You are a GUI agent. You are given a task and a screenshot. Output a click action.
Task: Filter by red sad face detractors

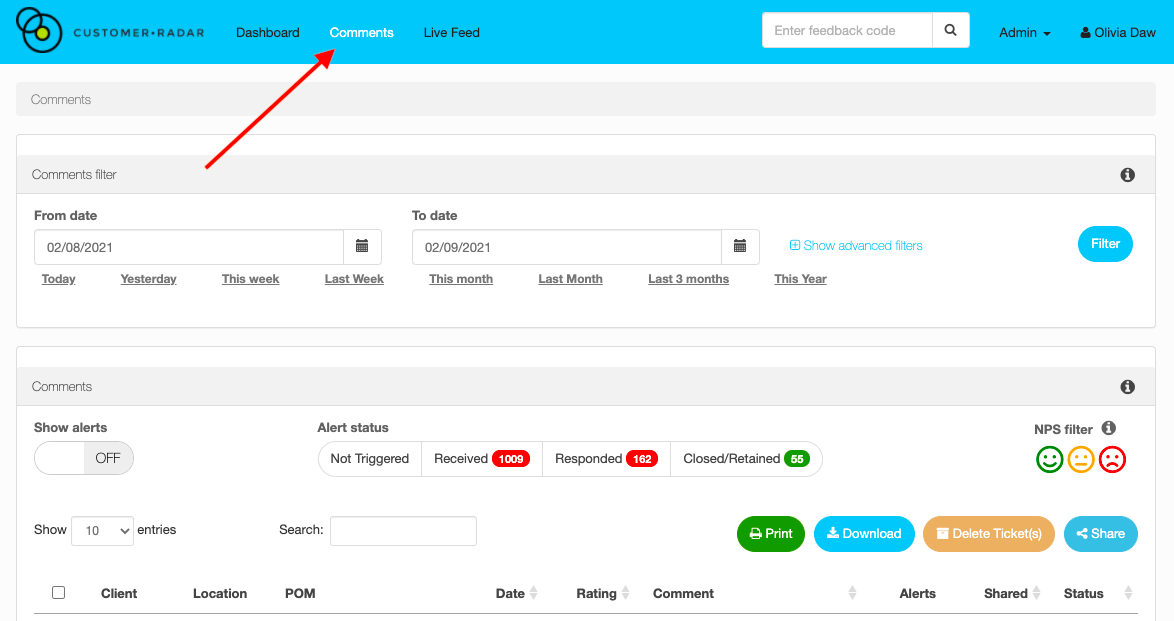coord(1112,459)
